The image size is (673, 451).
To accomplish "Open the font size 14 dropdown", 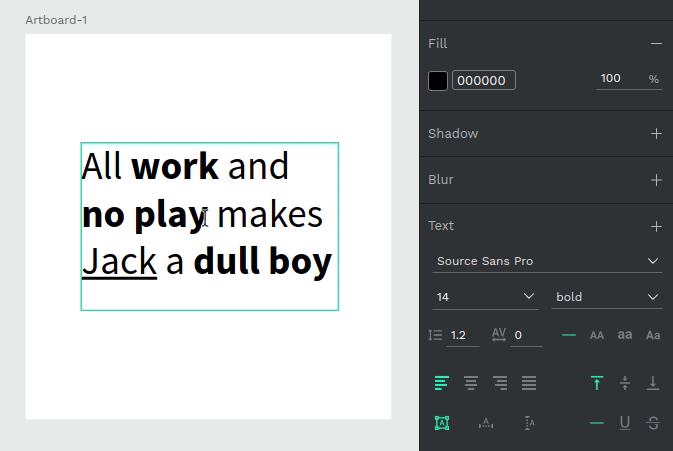I will click(486, 297).
